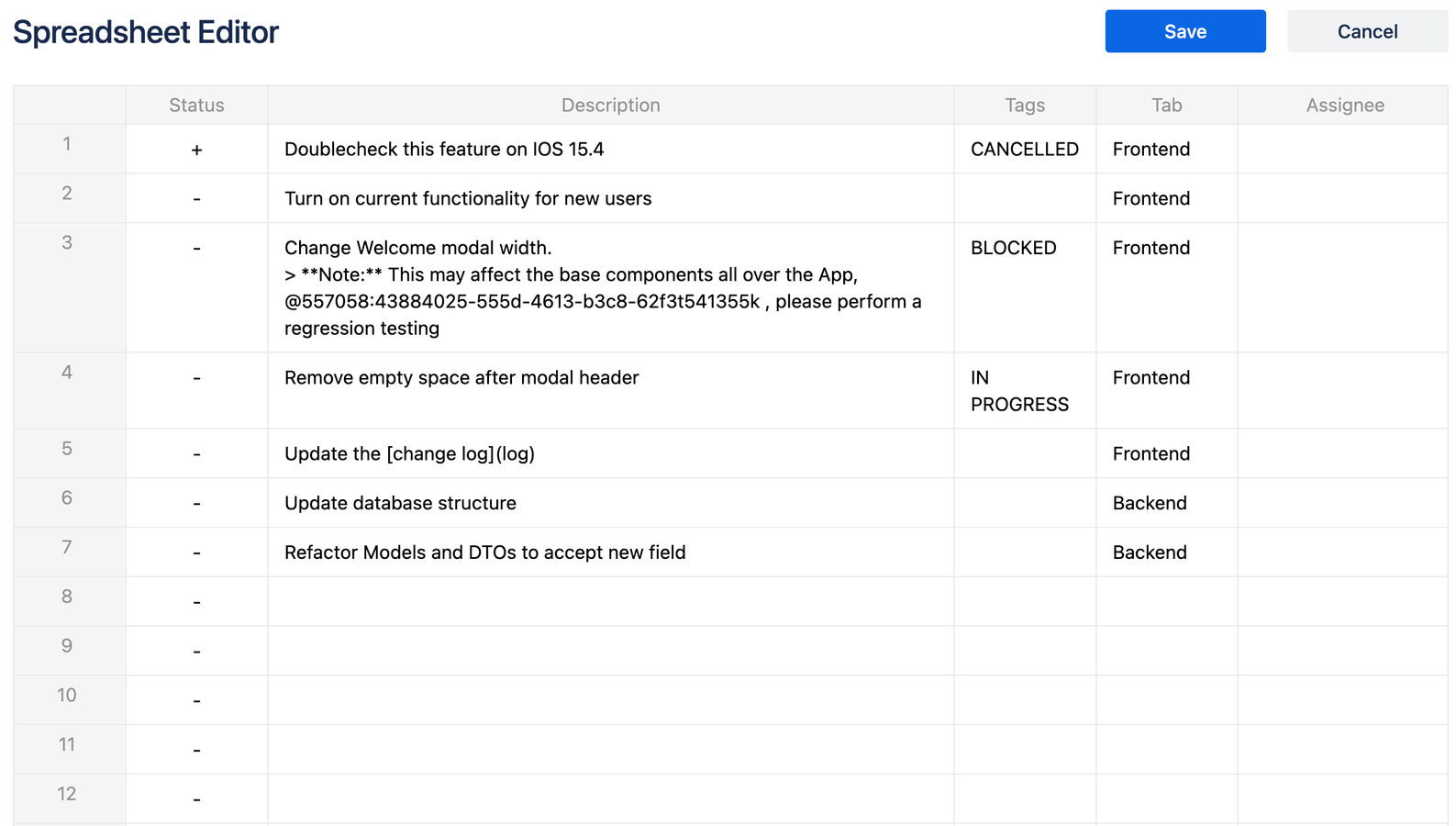1456x826 pixels.
Task: Click the '-' status cell in row 12
Action: pyautogui.click(x=196, y=798)
